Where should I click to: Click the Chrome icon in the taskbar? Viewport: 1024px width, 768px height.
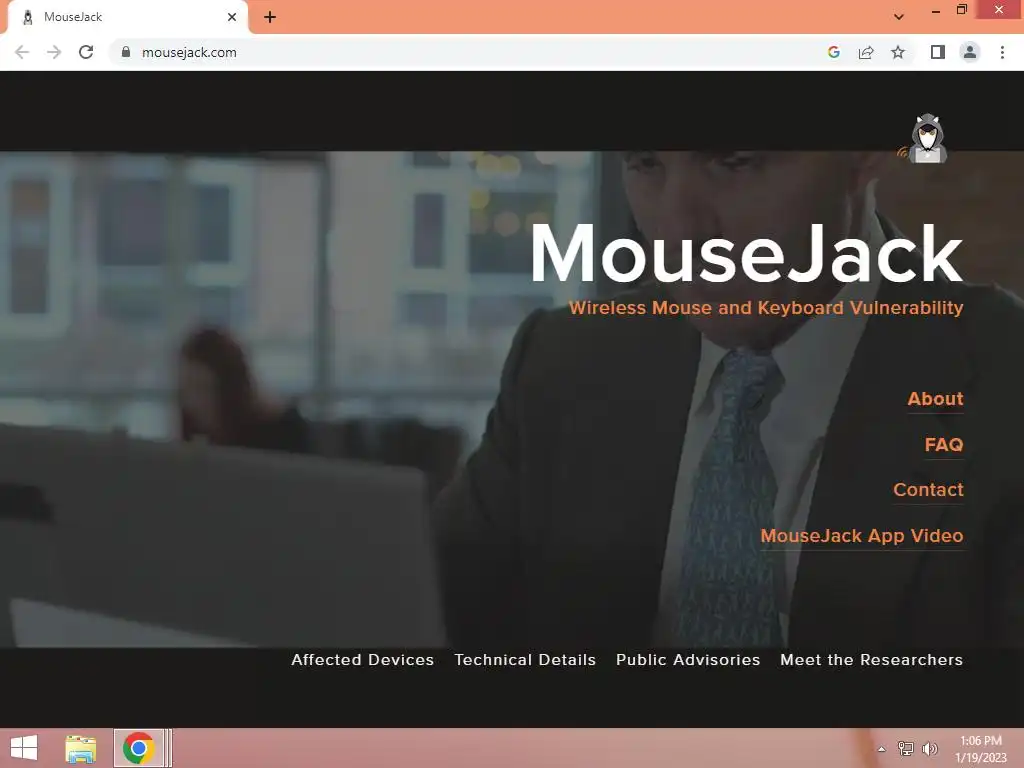tap(138, 748)
